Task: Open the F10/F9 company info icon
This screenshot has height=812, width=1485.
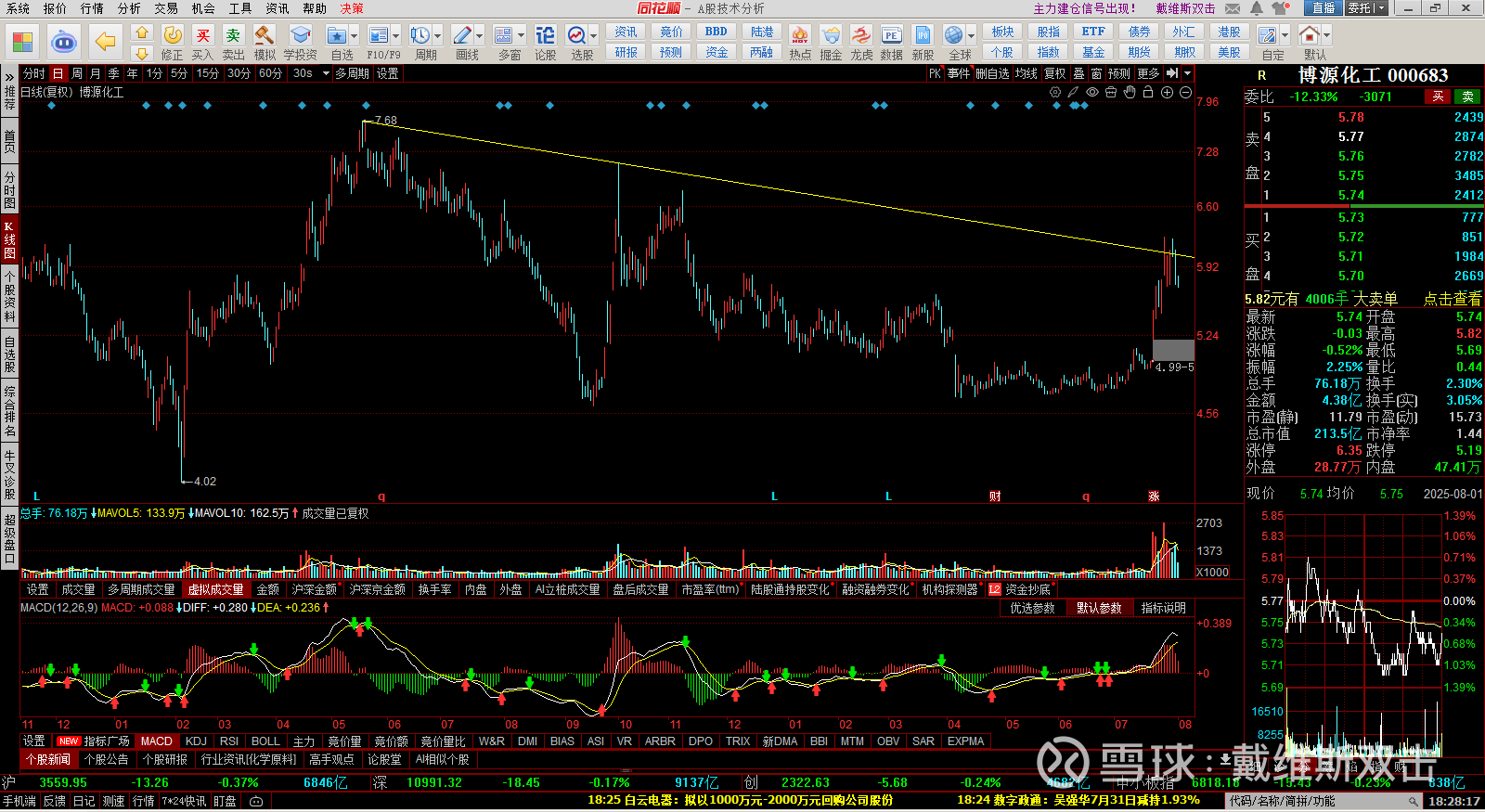Action: 379,35
